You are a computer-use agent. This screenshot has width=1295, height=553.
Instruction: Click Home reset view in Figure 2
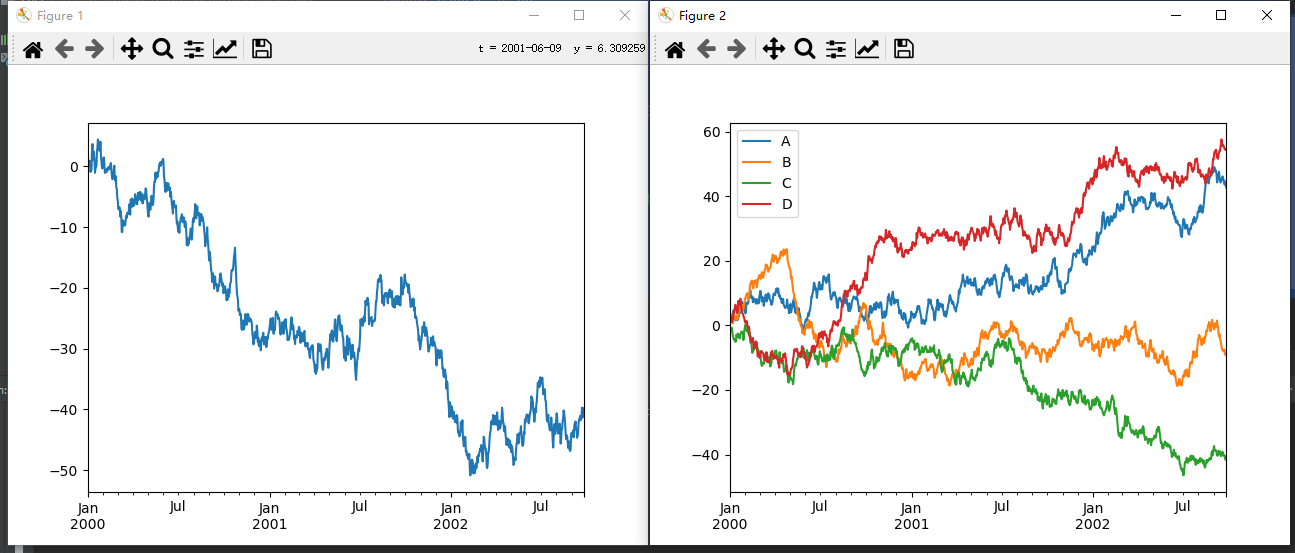coord(675,49)
